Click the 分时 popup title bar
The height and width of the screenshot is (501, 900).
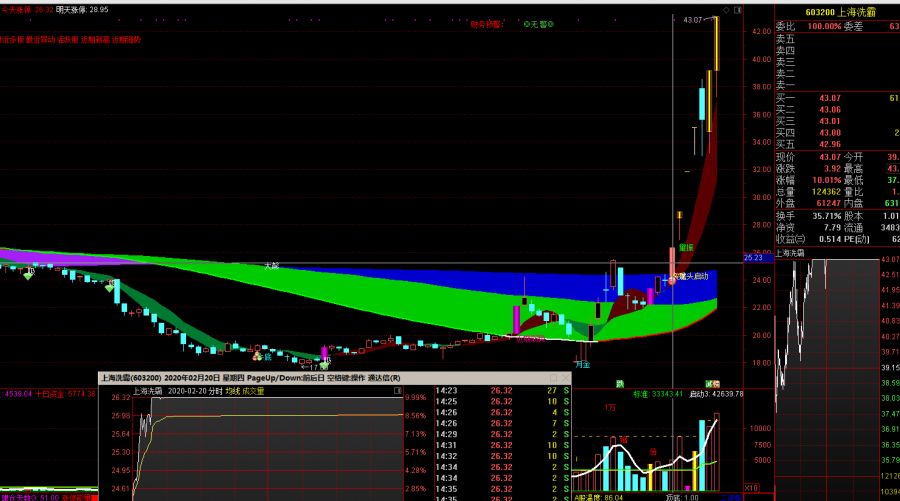(x=335, y=378)
